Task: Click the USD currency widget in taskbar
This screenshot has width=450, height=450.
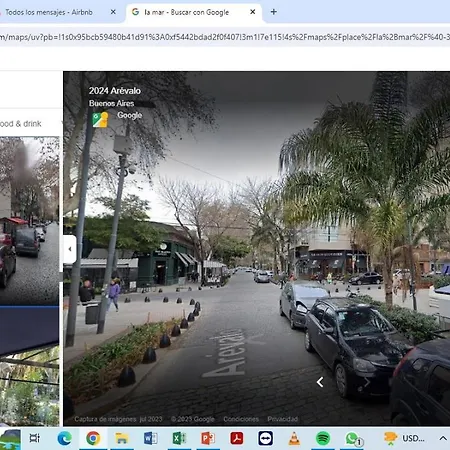Action: point(404,438)
